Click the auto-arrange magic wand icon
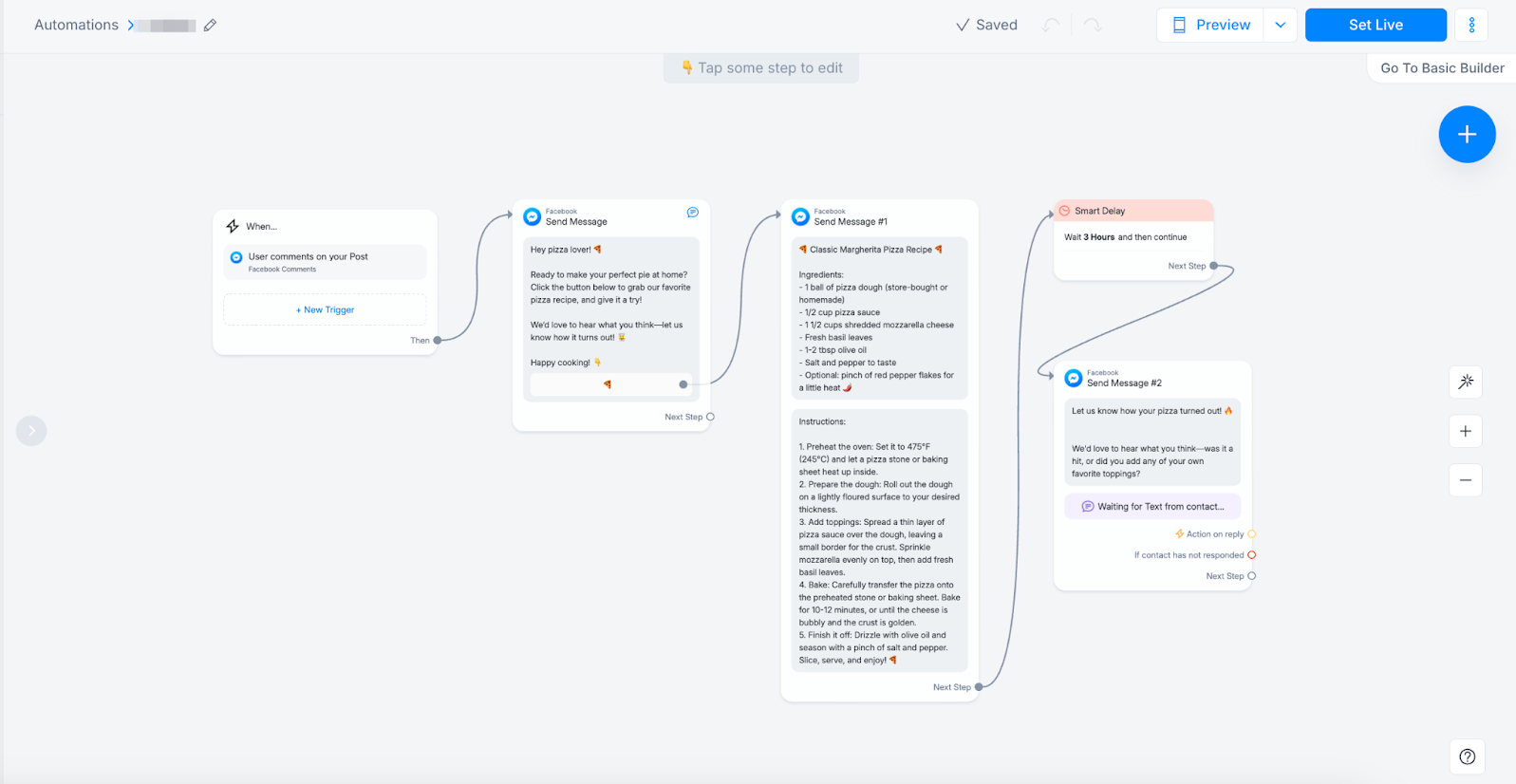The width and height of the screenshot is (1516, 784). point(1466,382)
